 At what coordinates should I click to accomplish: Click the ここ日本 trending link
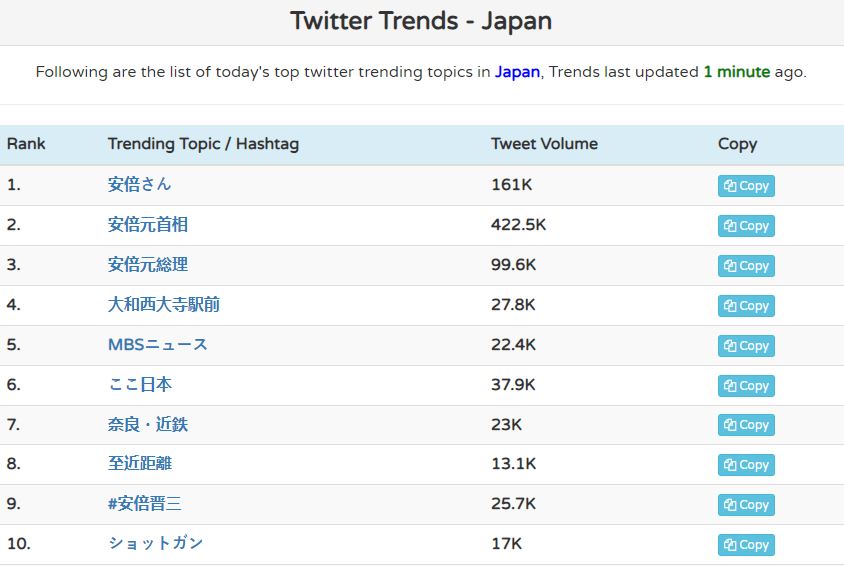[x=139, y=385]
